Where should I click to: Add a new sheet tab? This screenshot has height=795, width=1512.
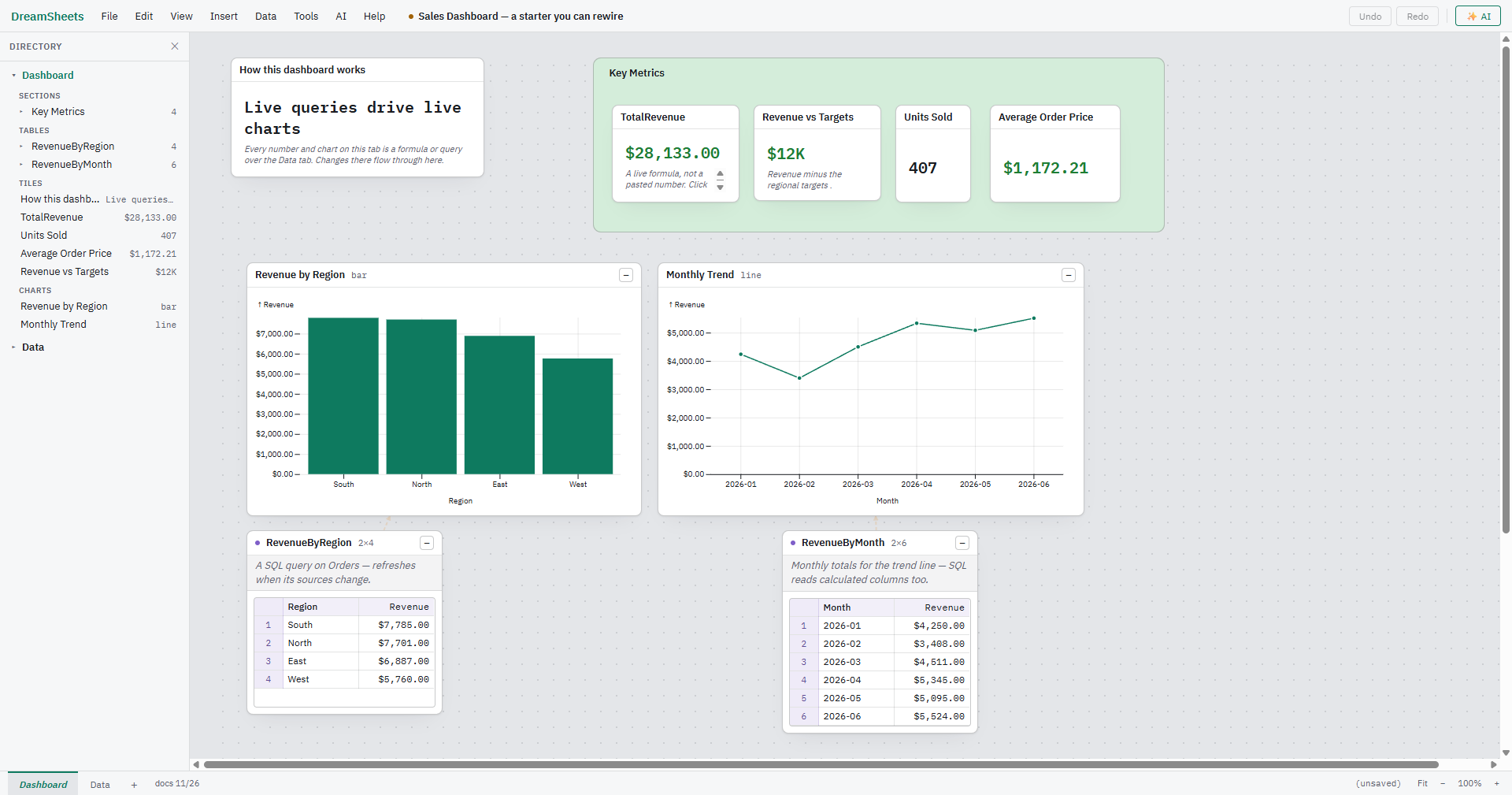134,785
